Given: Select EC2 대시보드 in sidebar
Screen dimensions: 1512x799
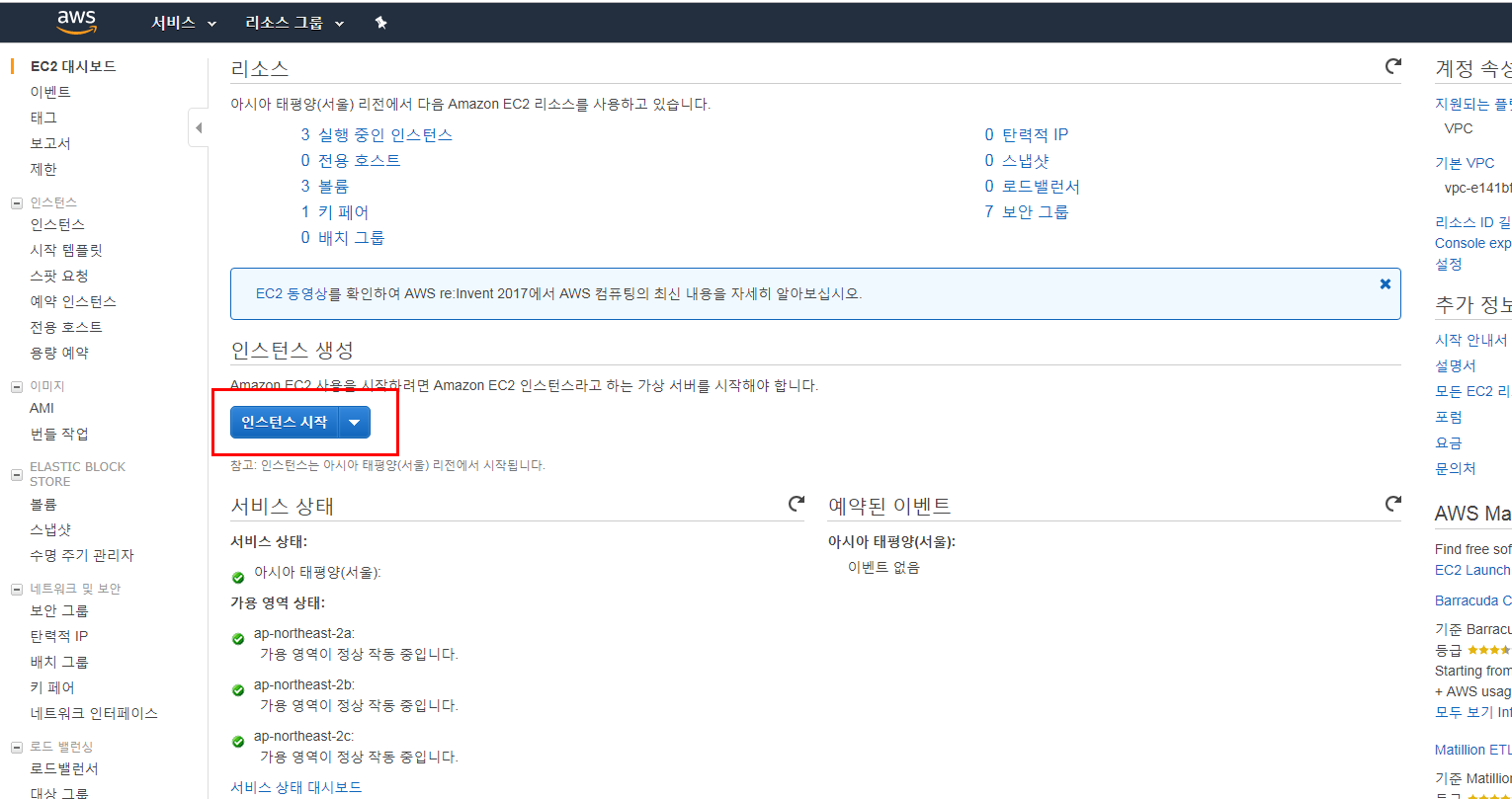Looking at the screenshot, I should 73,66.
